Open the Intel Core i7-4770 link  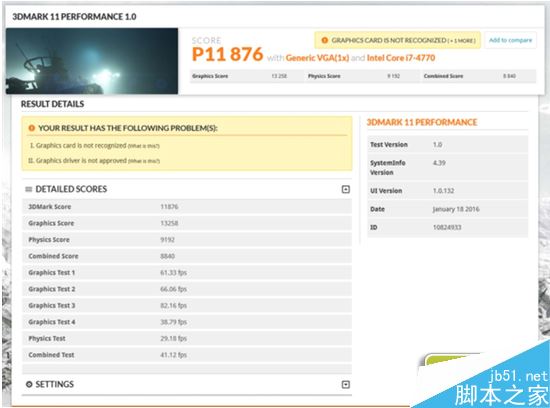(x=401, y=58)
